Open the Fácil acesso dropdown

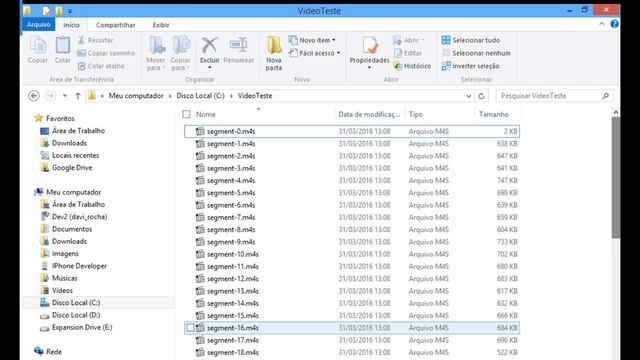click(x=314, y=53)
